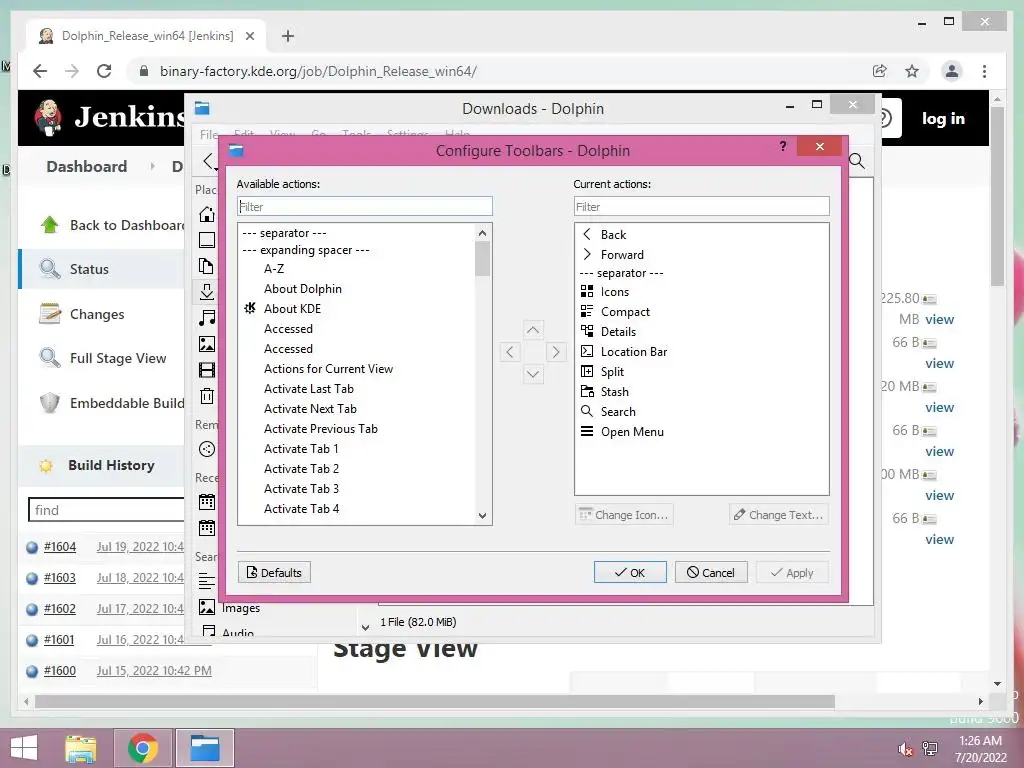
Task: Open Videos place icon in Dolphin sidebar
Action: 207,370
